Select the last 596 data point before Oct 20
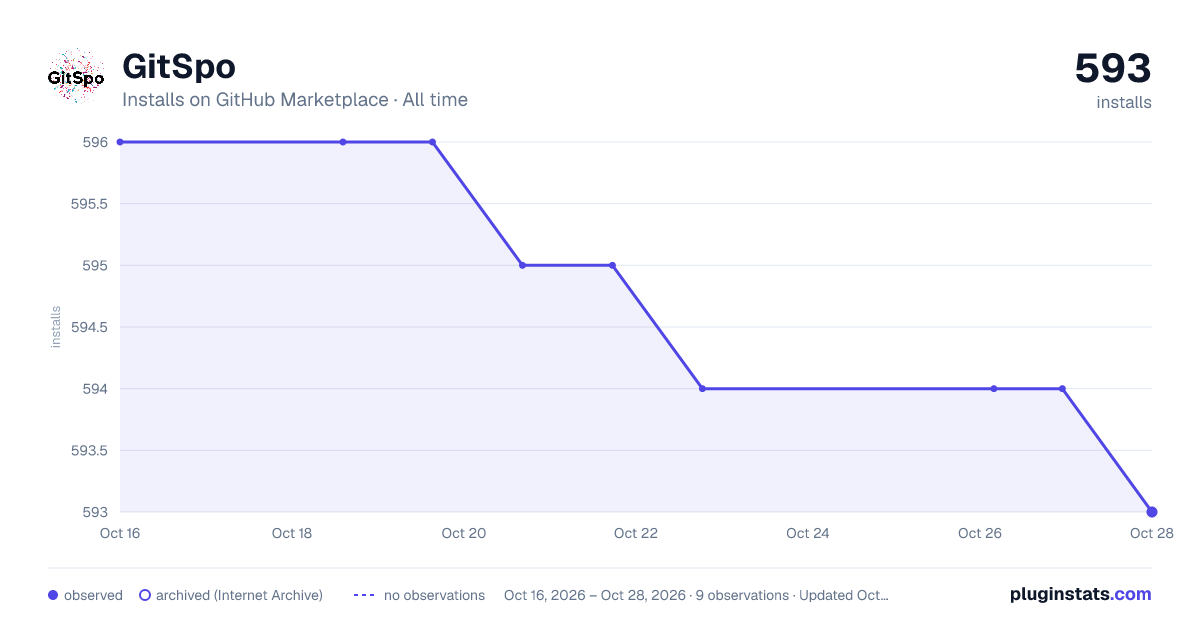The width and height of the screenshot is (1200, 630). coord(432,142)
